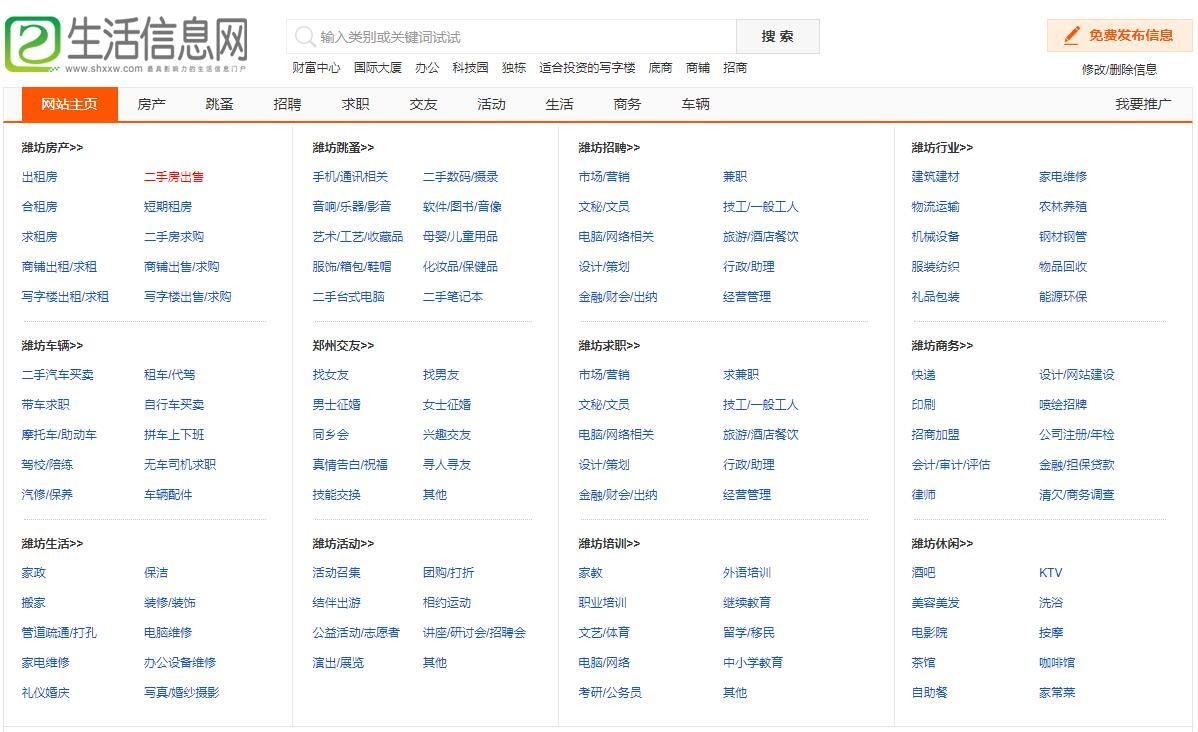
Task: Expand the 潍坊休闲>> section heading
Action: [x=942, y=543]
